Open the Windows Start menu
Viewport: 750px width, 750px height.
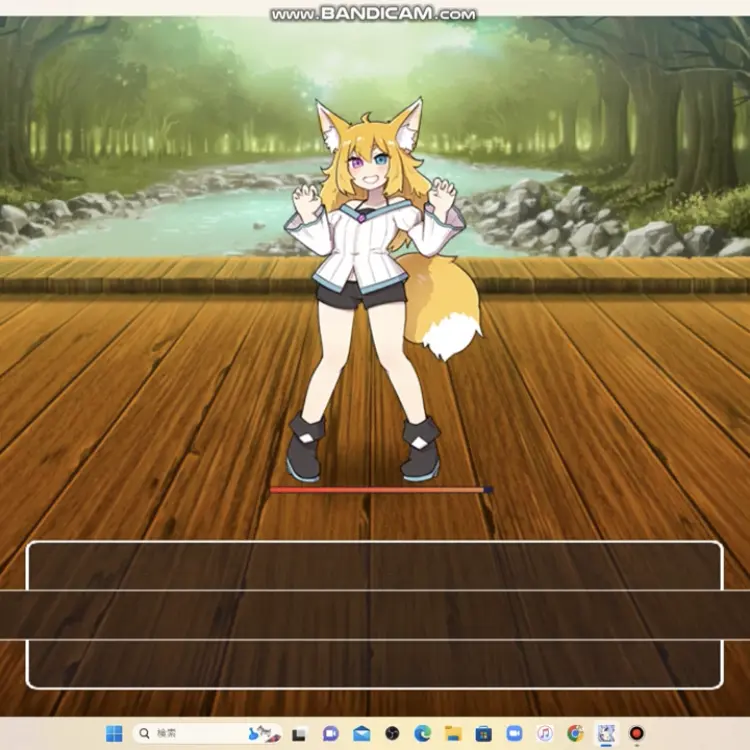tap(114, 733)
